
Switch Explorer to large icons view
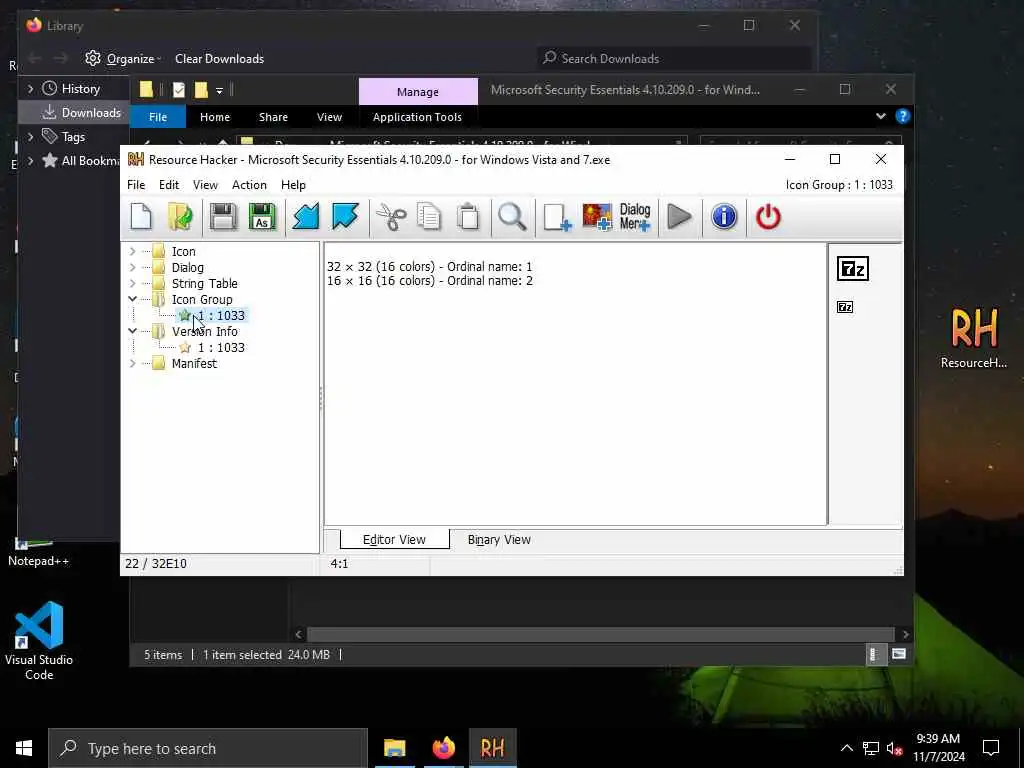[x=899, y=654]
